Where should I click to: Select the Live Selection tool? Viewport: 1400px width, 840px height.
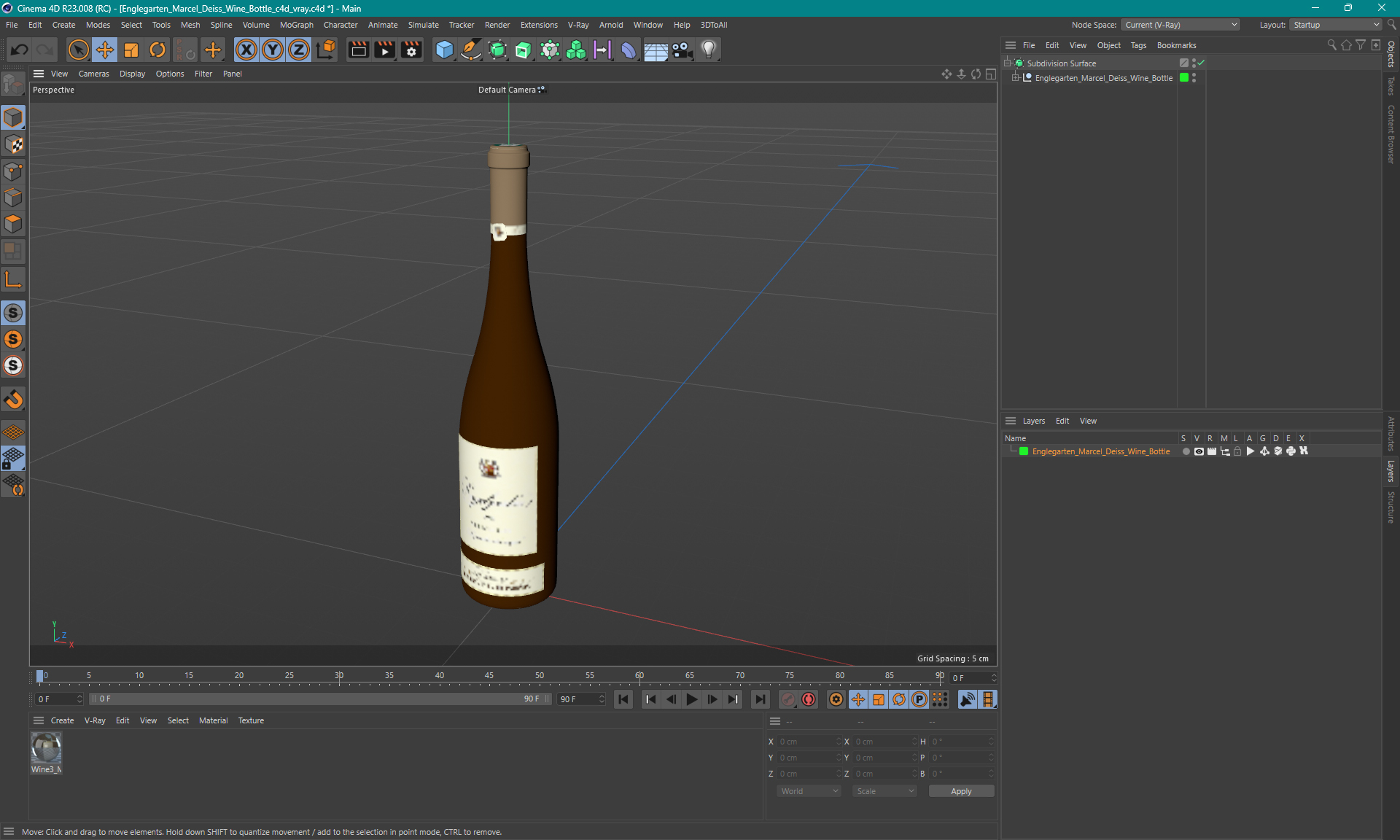[x=78, y=50]
